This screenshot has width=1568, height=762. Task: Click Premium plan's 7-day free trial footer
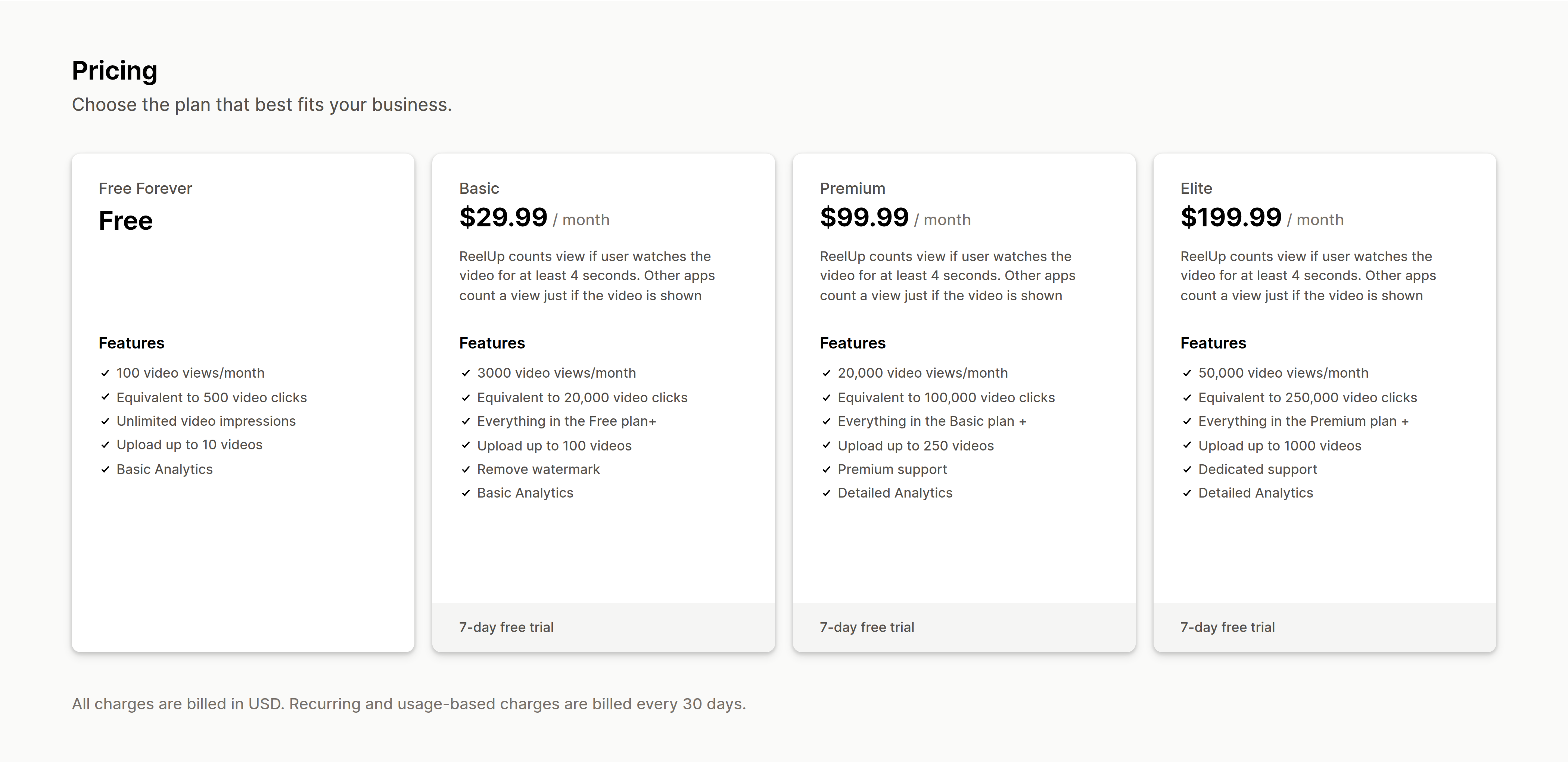(964, 628)
